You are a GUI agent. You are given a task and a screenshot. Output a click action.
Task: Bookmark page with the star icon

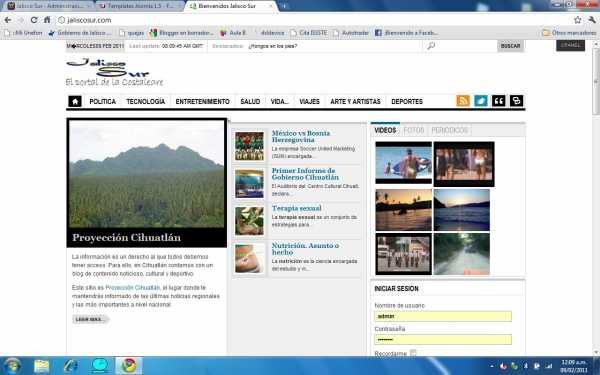577,20
